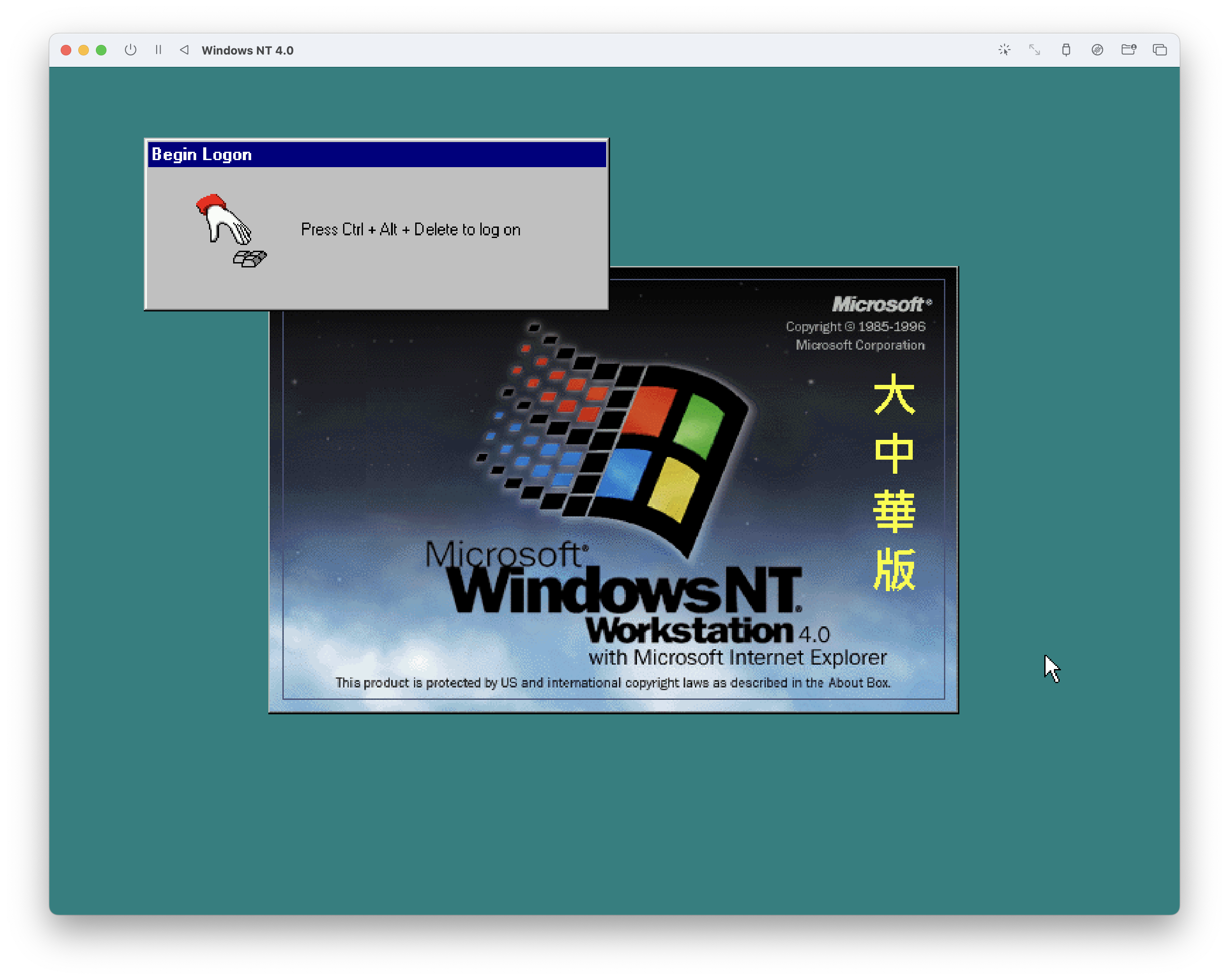Open the shared directory options

(1128, 50)
